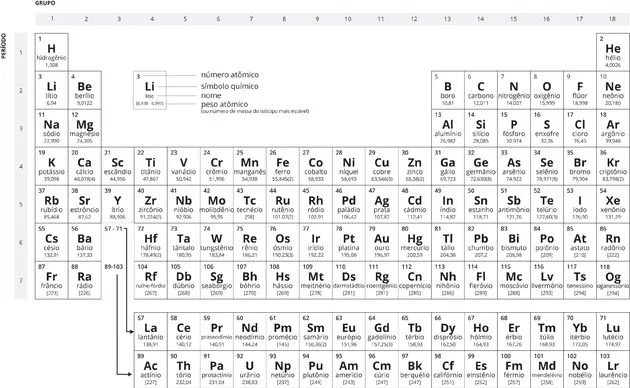Select the Rutherfordium (Rf) cell
The width and height of the screenshot is (630, 388).
click(x=151, y=280)
